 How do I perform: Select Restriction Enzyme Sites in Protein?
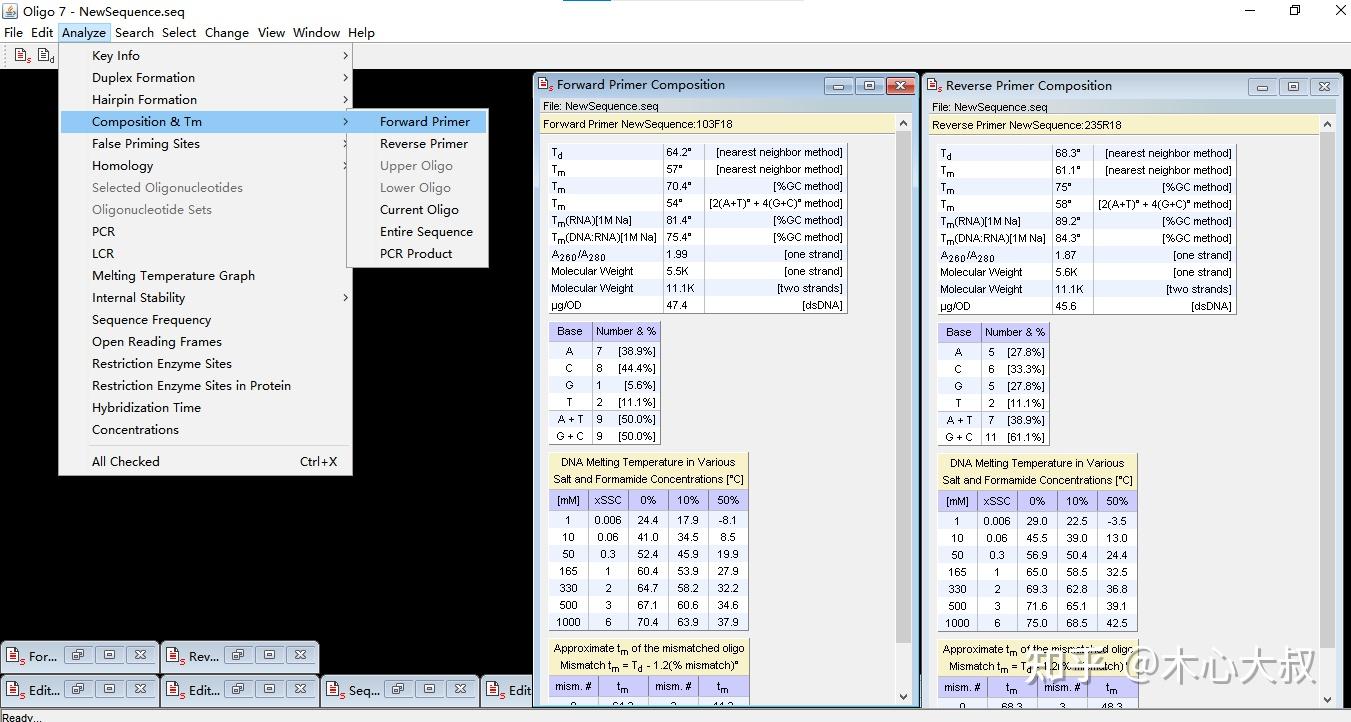pyautogui.click(x=205, y=386)
